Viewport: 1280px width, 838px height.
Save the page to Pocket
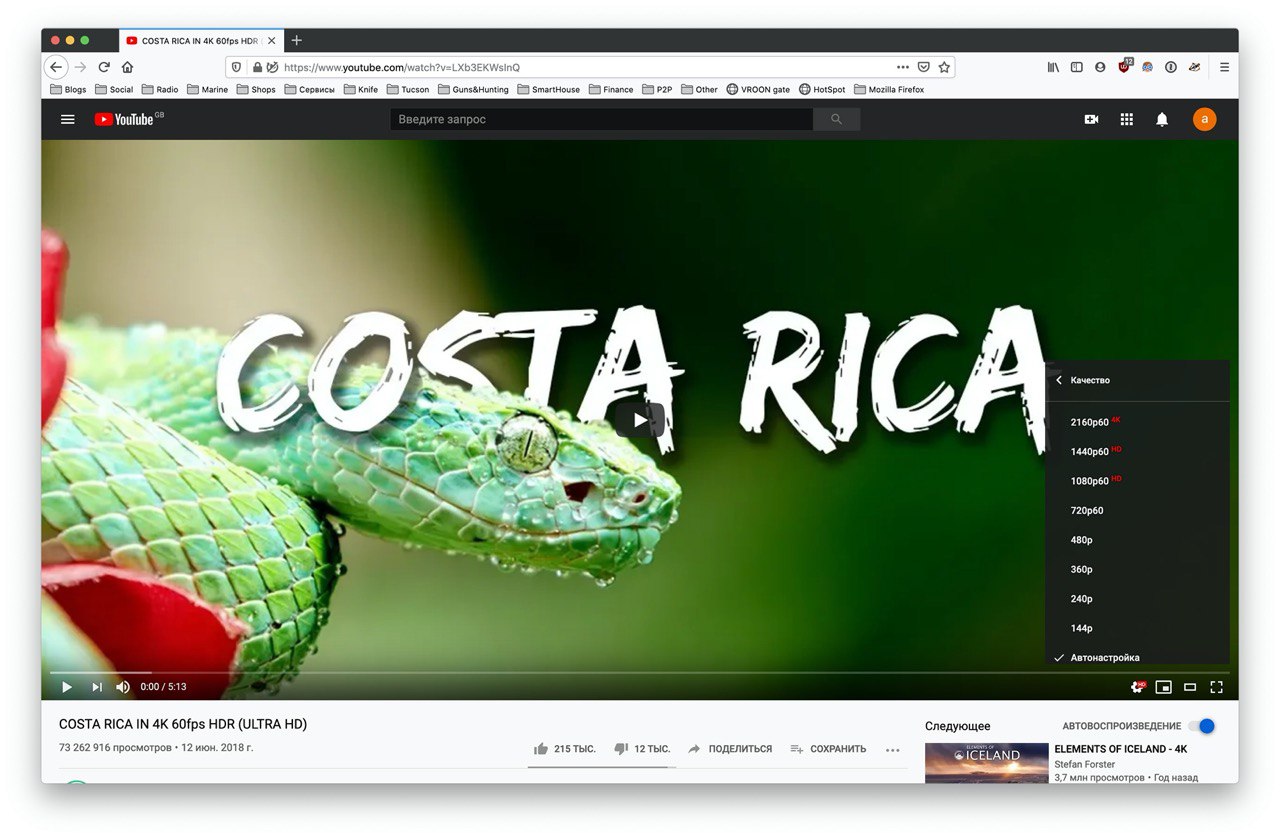924,67
